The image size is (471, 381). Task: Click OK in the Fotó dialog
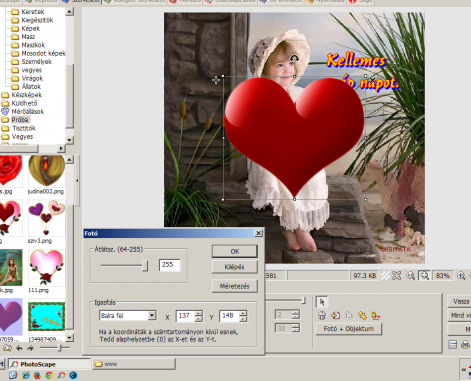[235, 251]
